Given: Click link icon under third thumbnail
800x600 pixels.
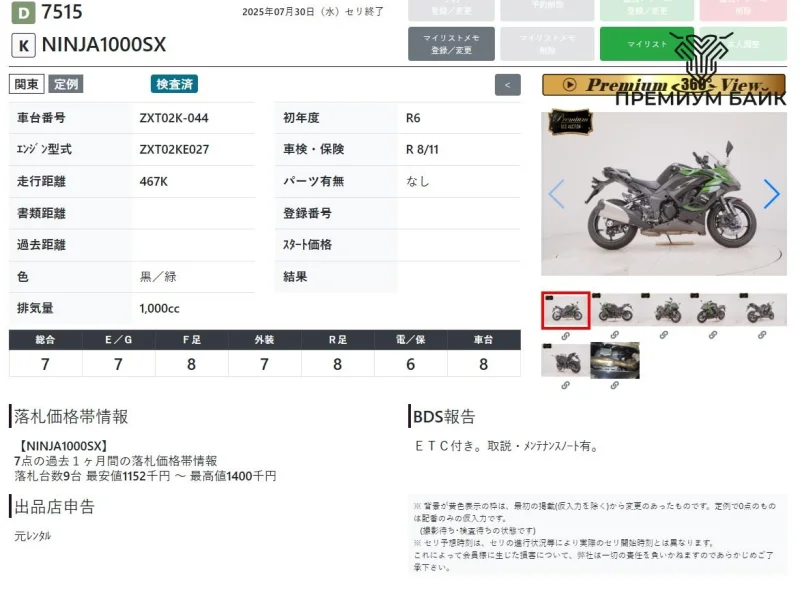Looking at the screenshot, I should (665, 336).
